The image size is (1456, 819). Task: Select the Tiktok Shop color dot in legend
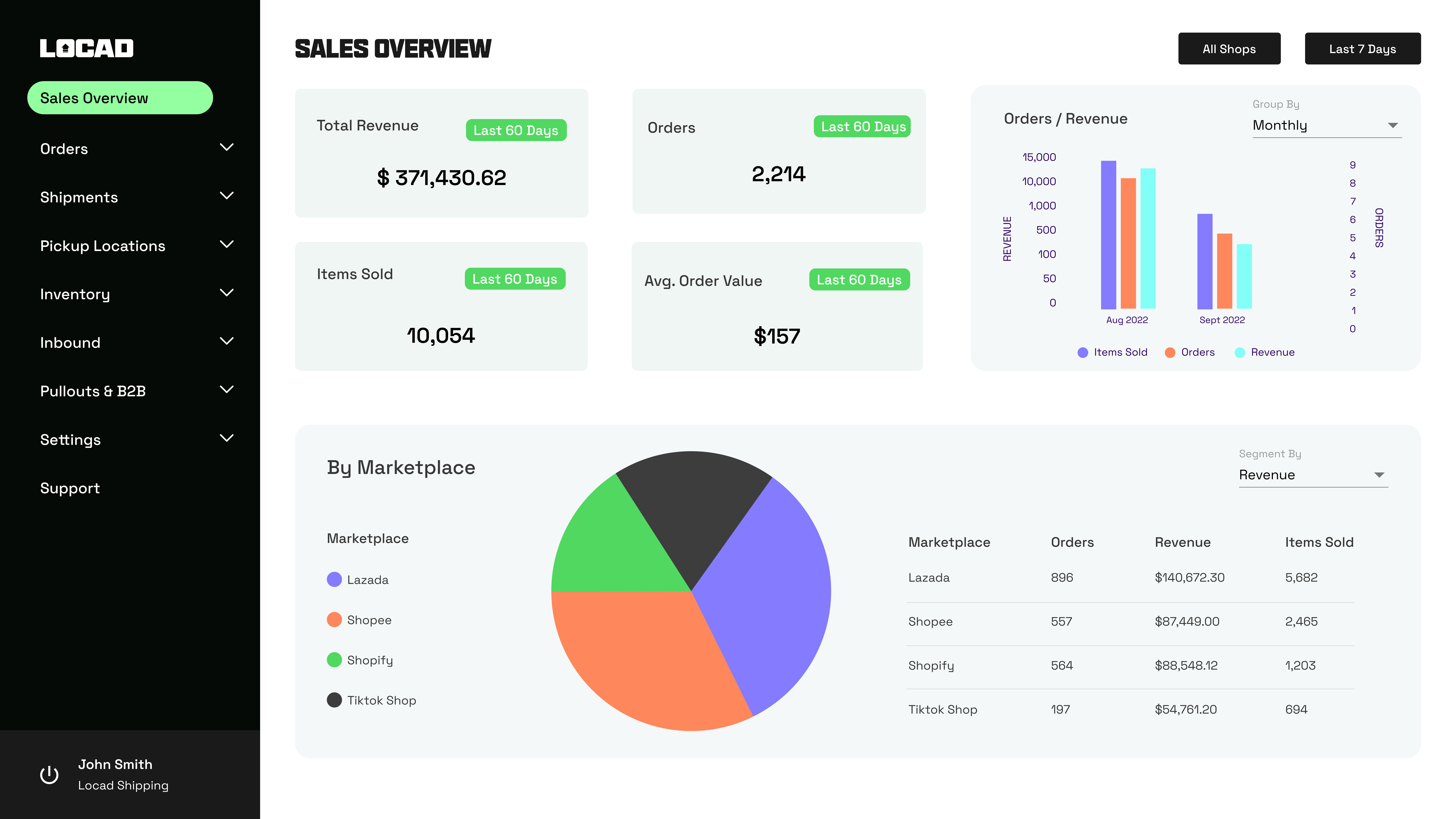point(335,700)
